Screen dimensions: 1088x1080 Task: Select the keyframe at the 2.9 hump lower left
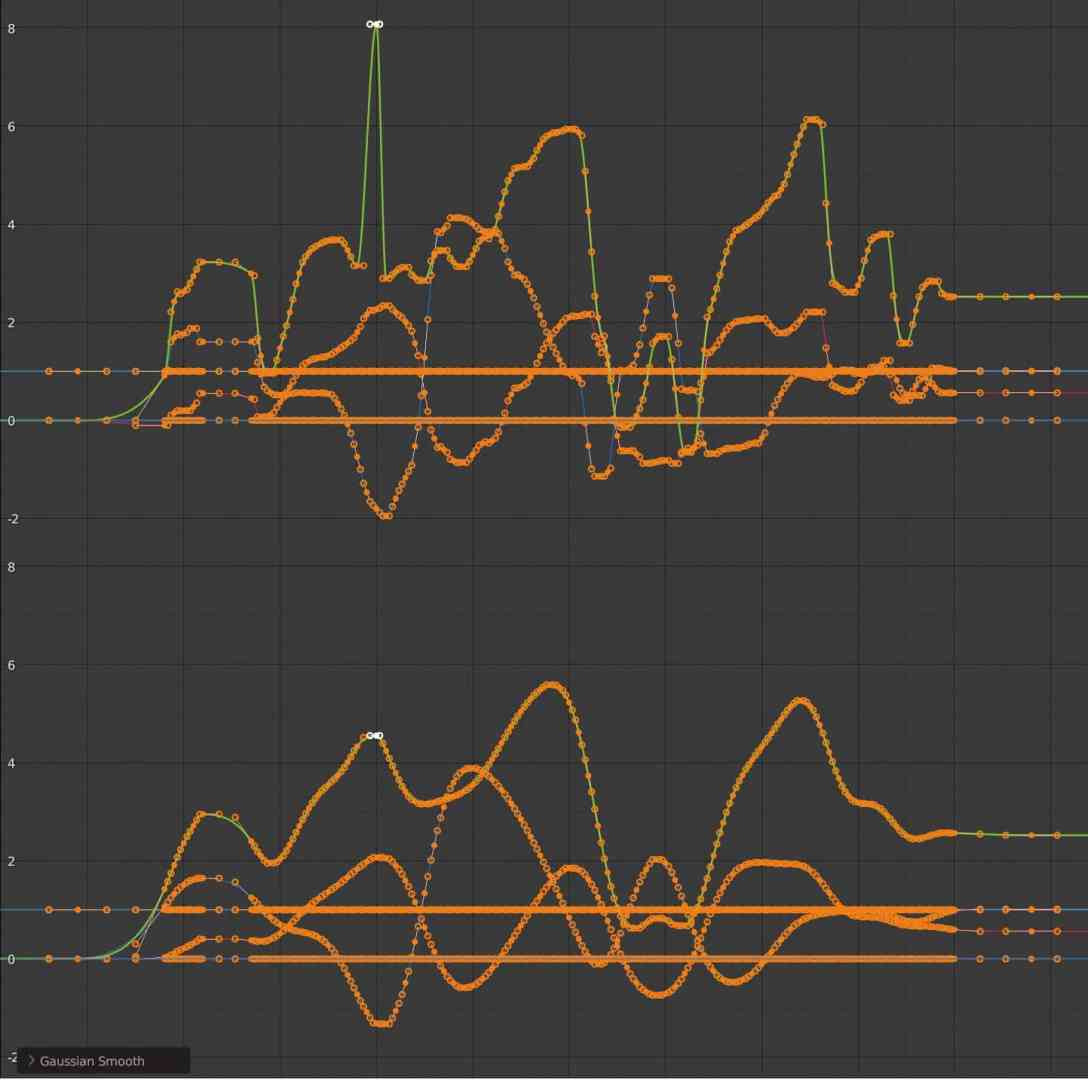pyautogui.click(x=210, y=812)
